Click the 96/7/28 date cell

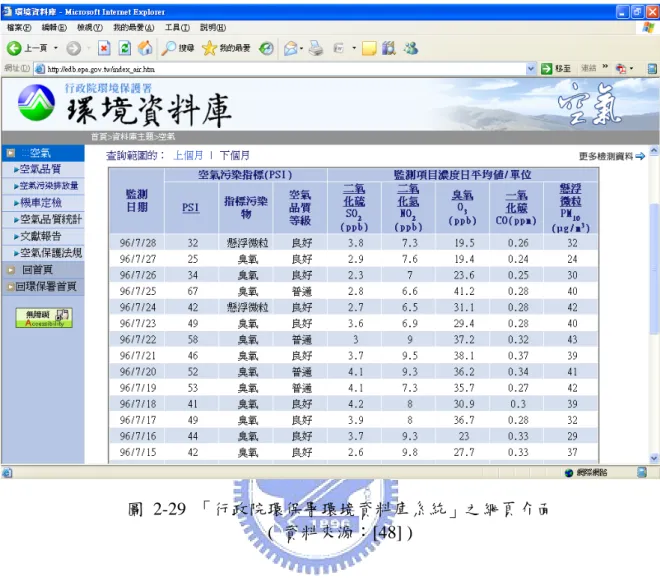click(138, 243)
